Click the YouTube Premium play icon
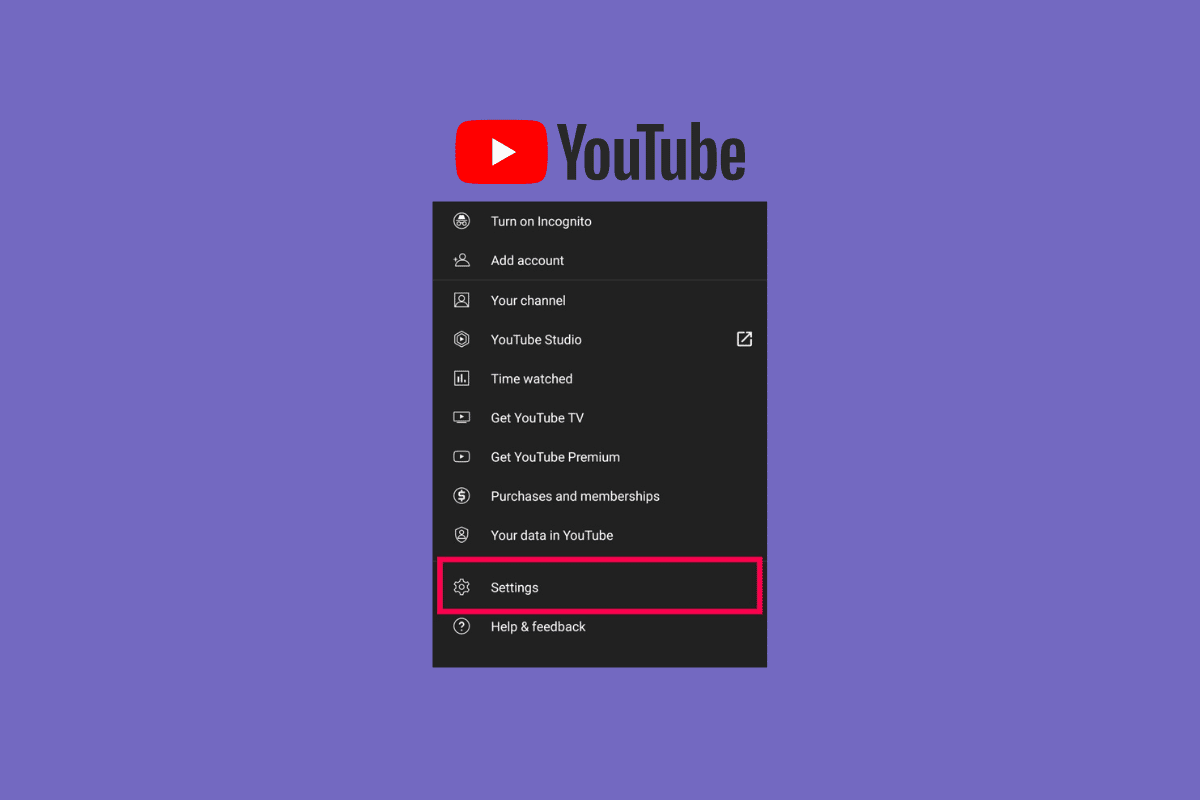 [461, 456]
